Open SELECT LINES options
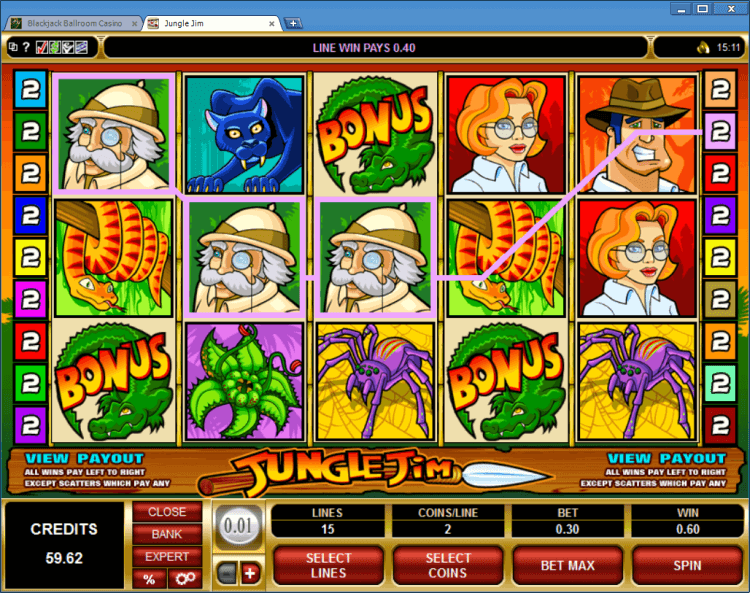Image resolution: width=750 pixels, height=593 pixels. [x=328, y=565]
